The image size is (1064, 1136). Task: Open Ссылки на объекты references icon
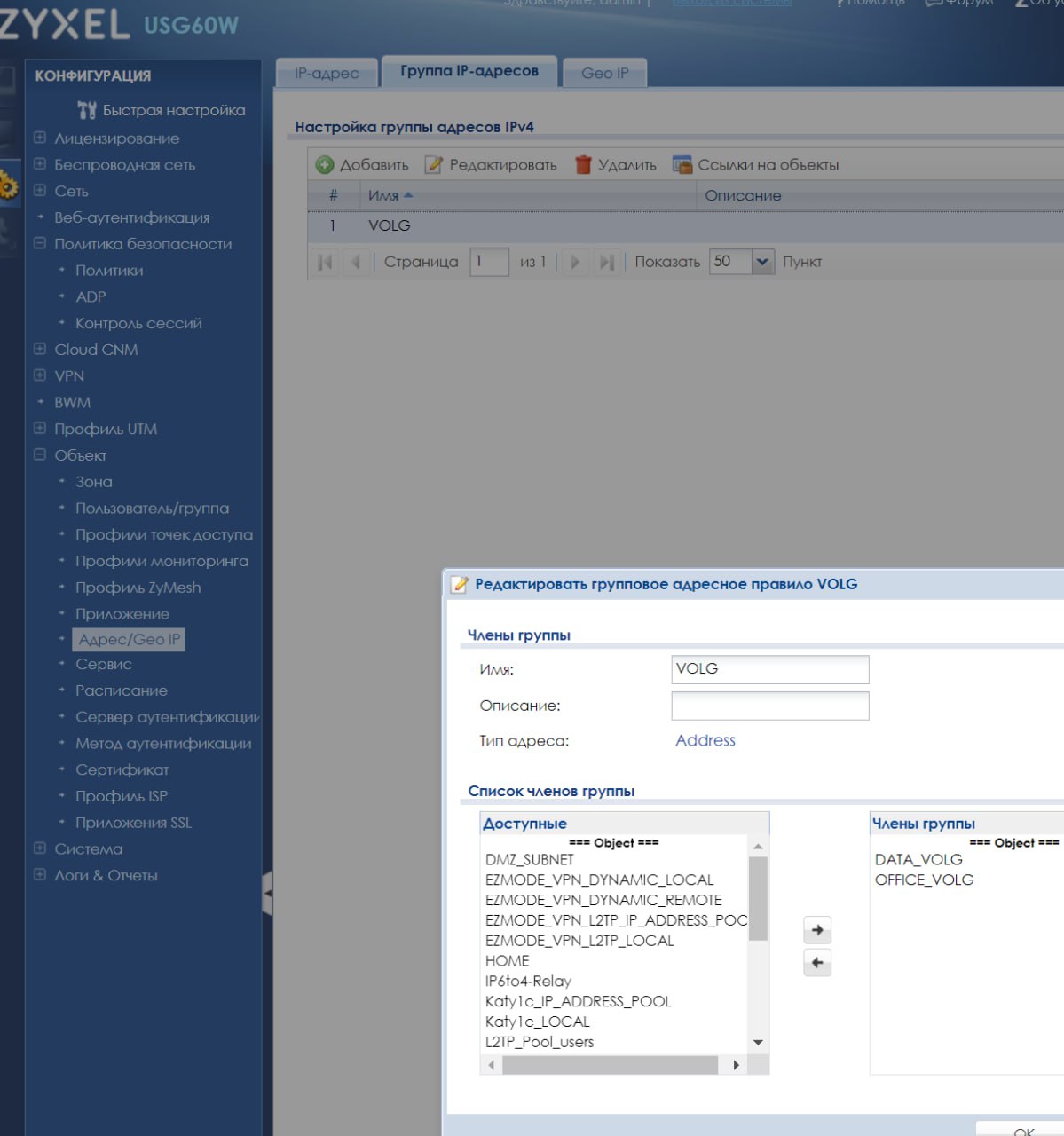point(682,164)
